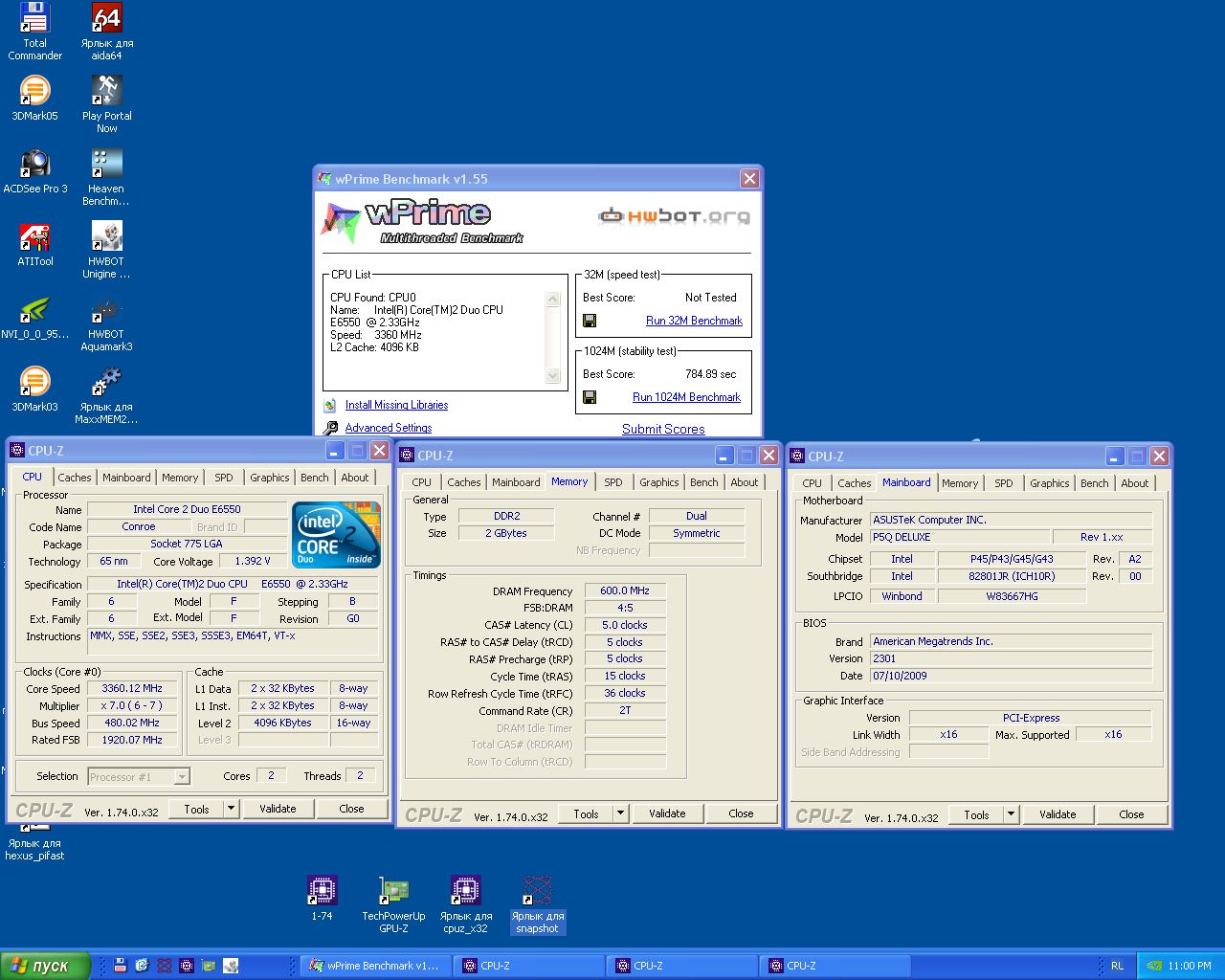Click the P5Q DELUXE model field
1225x980 pixels.
pyautogui.click(x=959, y=537)
